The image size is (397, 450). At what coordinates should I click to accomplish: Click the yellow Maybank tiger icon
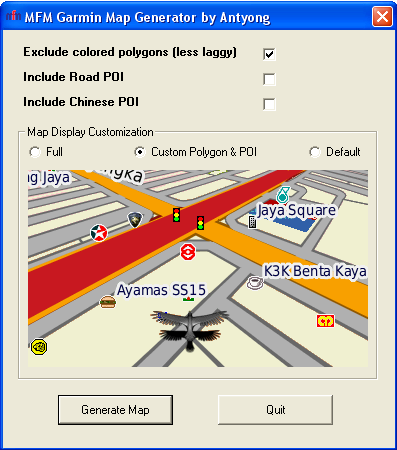(x=39, y=347)
